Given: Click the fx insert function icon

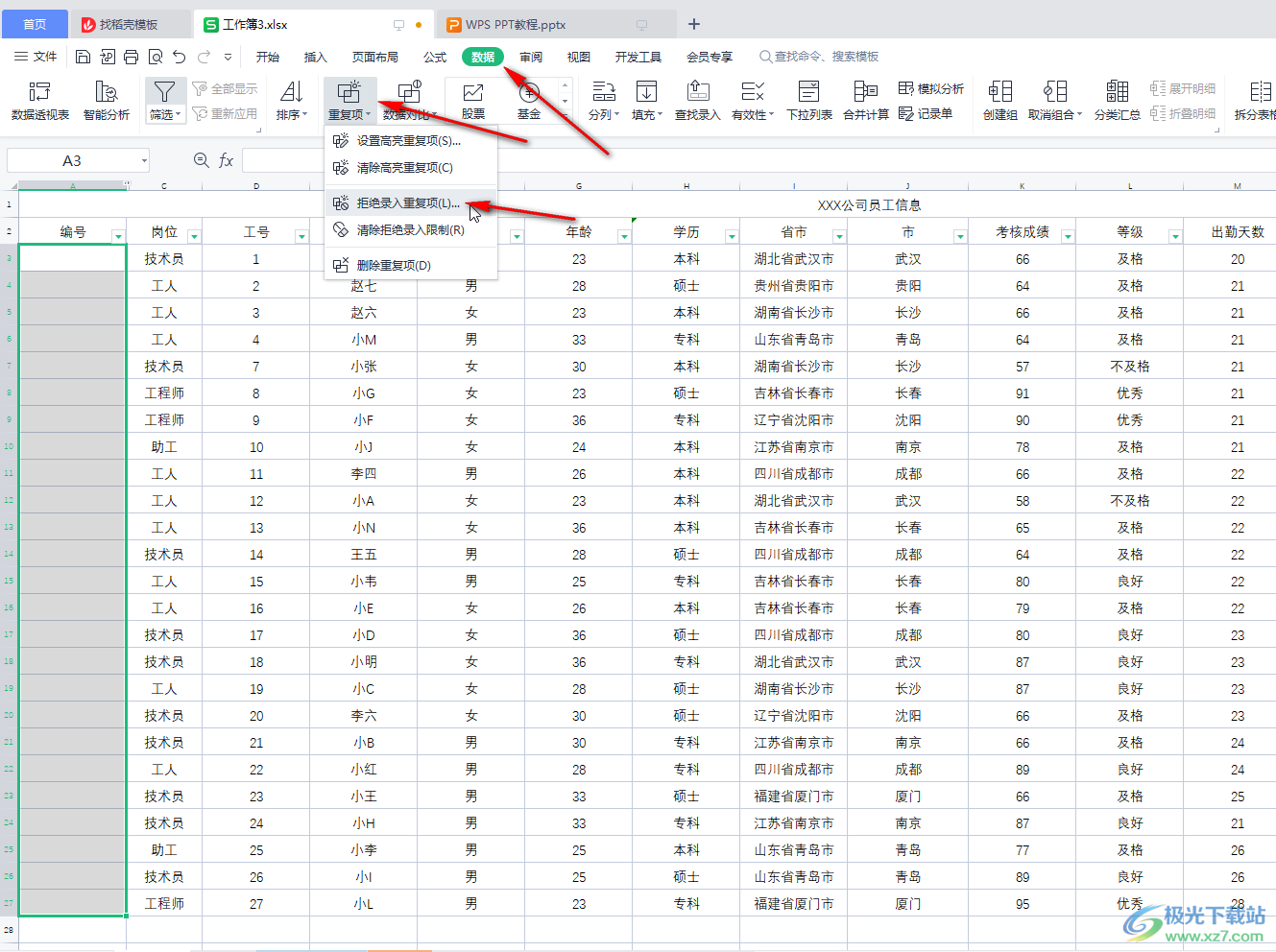Looking at the screenshot, I should [x=226, y=160].
